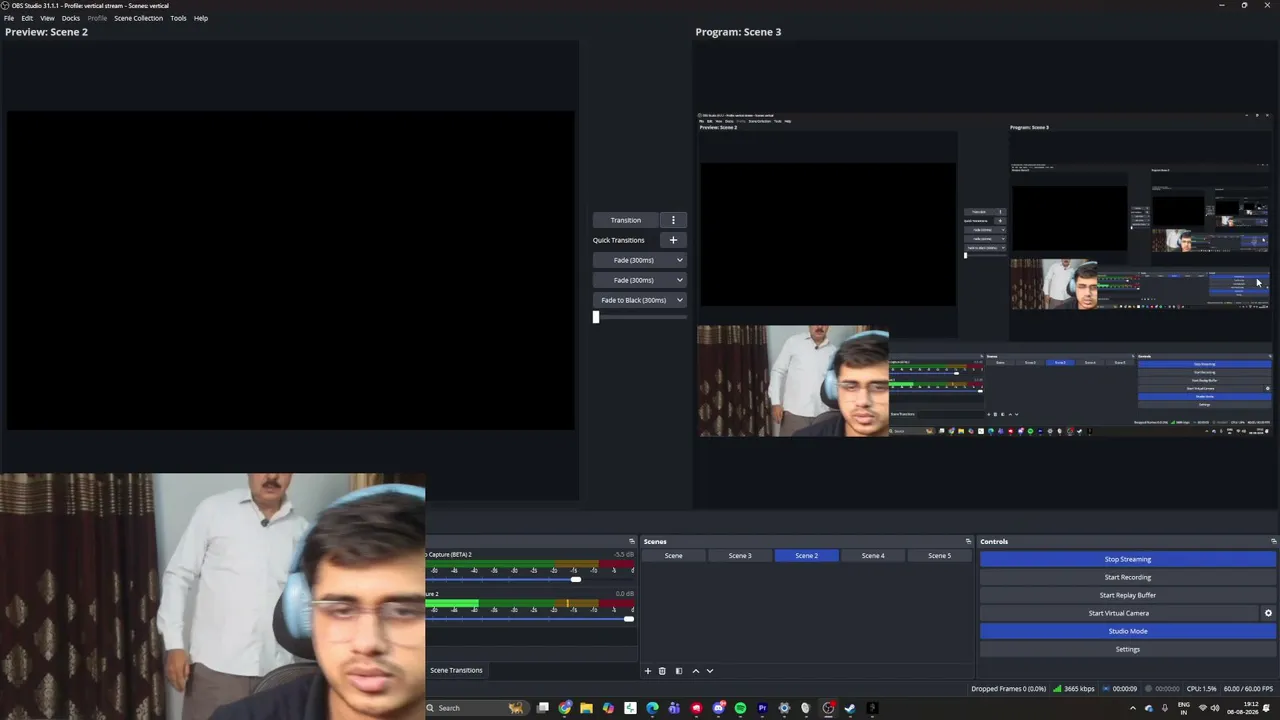Click the Dropped Frames 0 (0.0%) status

click(1008, 689)
